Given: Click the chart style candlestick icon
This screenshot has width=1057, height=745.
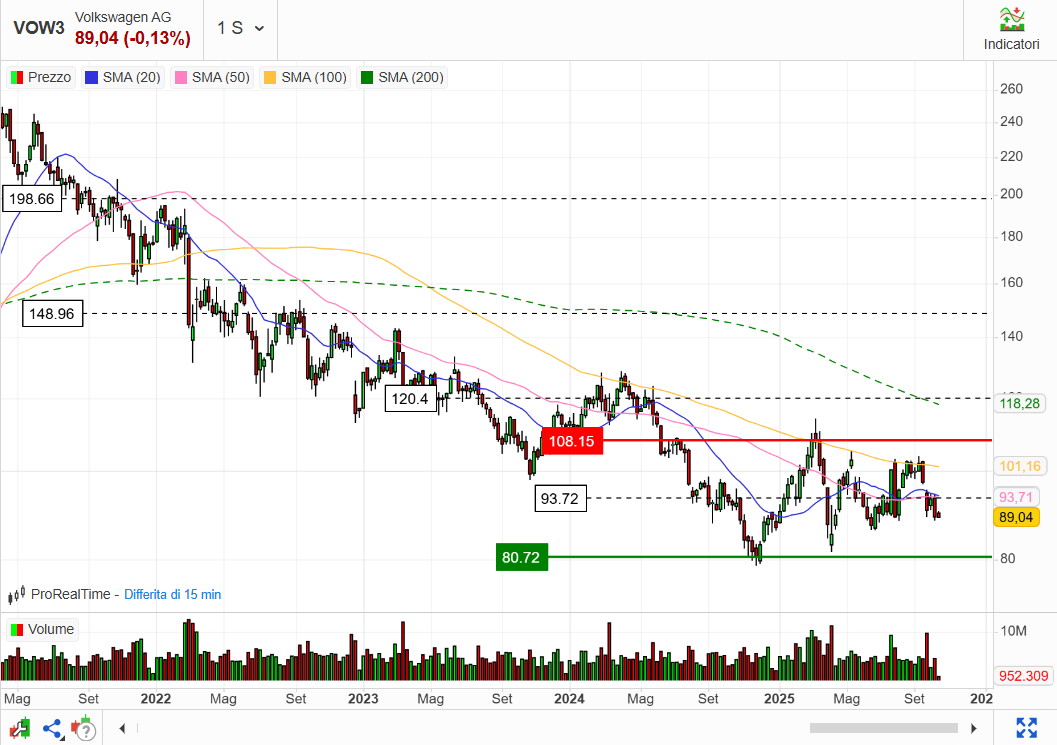Looking at the screenshot, I should pos(20,728).
